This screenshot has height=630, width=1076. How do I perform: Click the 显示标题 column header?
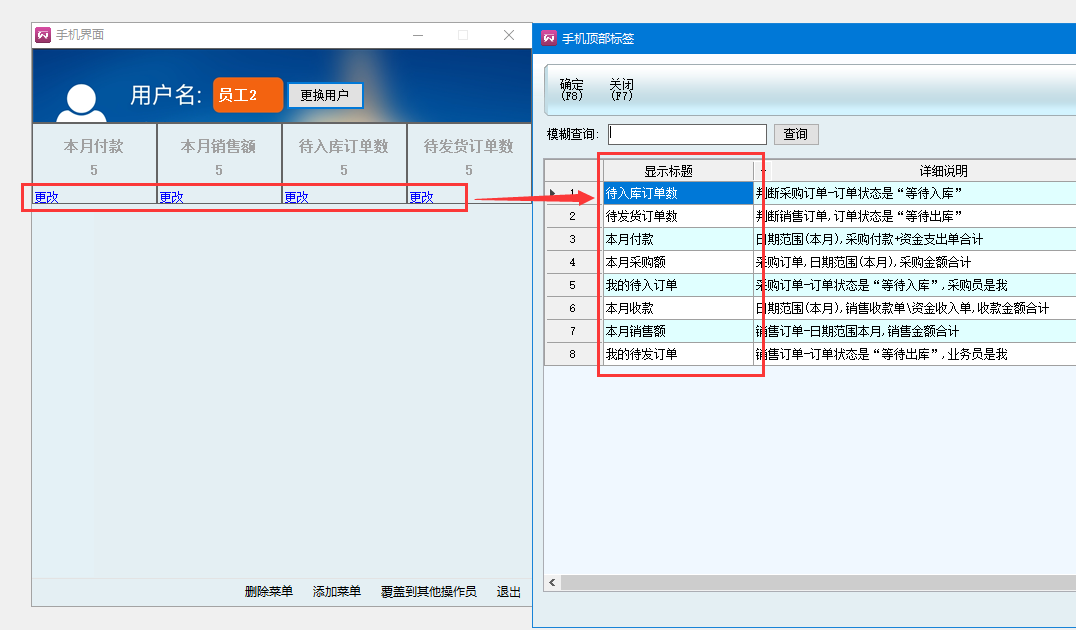pyautogui.click(x=677, y=171)
